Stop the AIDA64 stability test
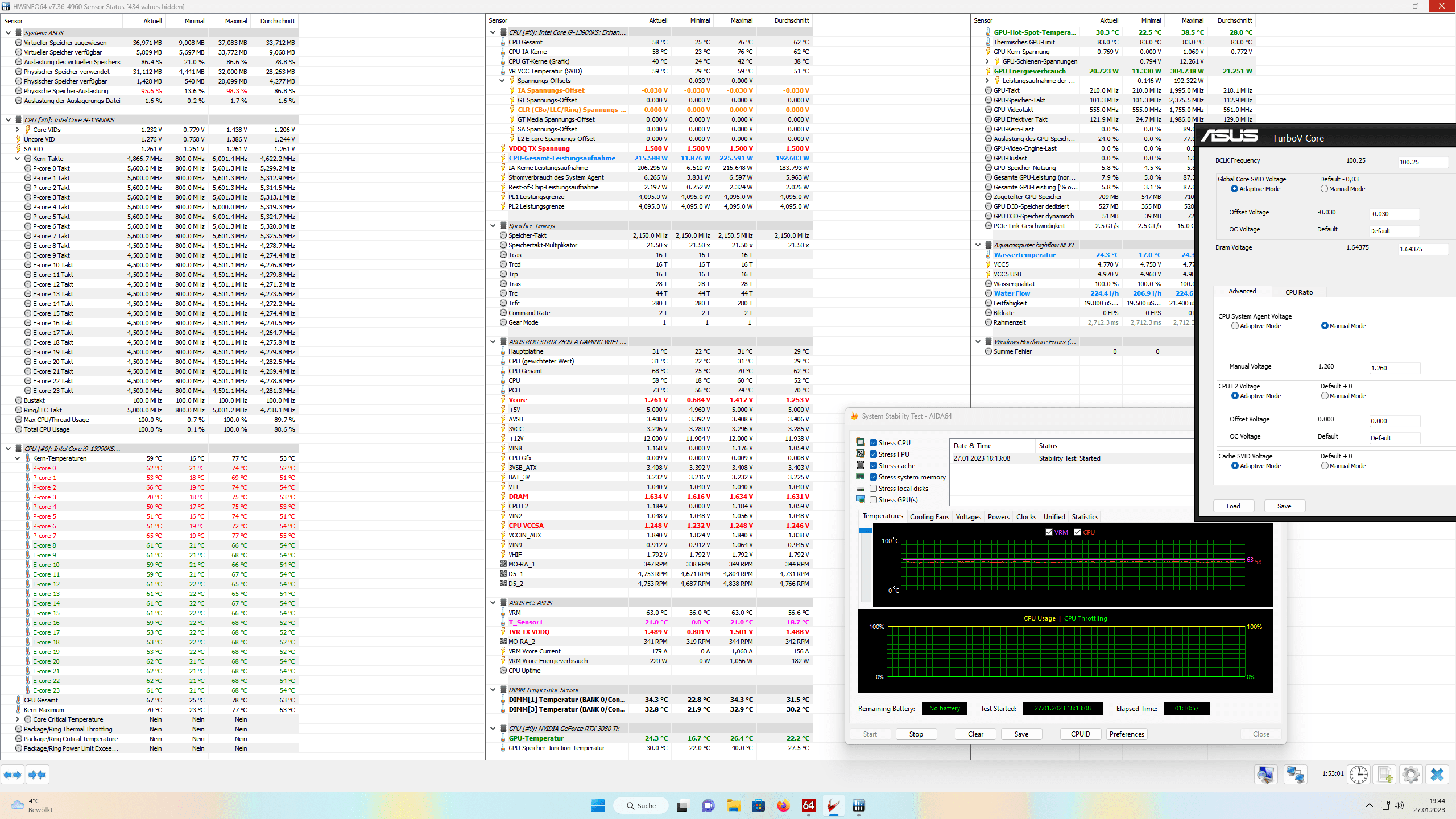 pos(916,734)
